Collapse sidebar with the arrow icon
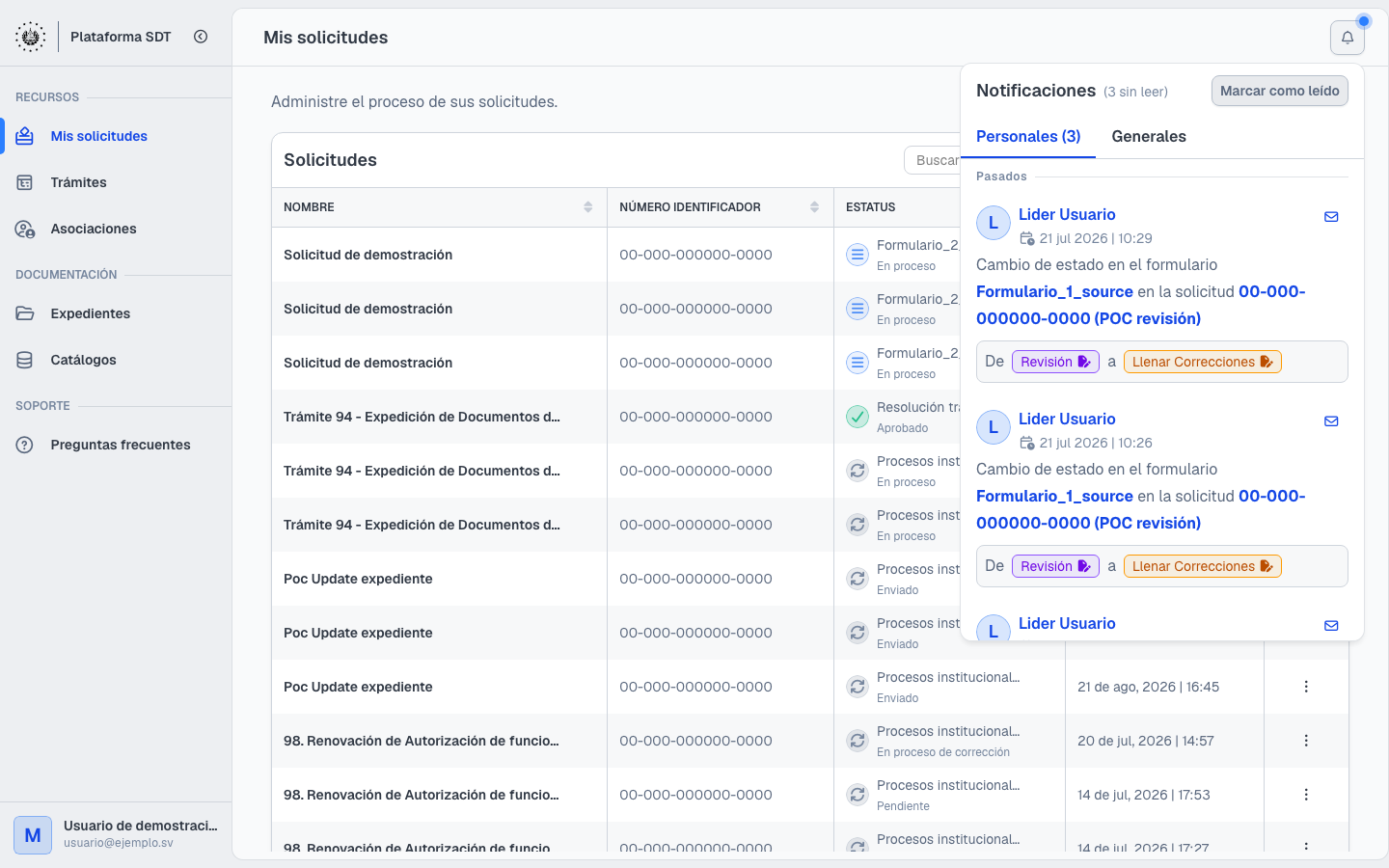The height and width of the screenshot is (868, 1389). click(x=201, y=37)
